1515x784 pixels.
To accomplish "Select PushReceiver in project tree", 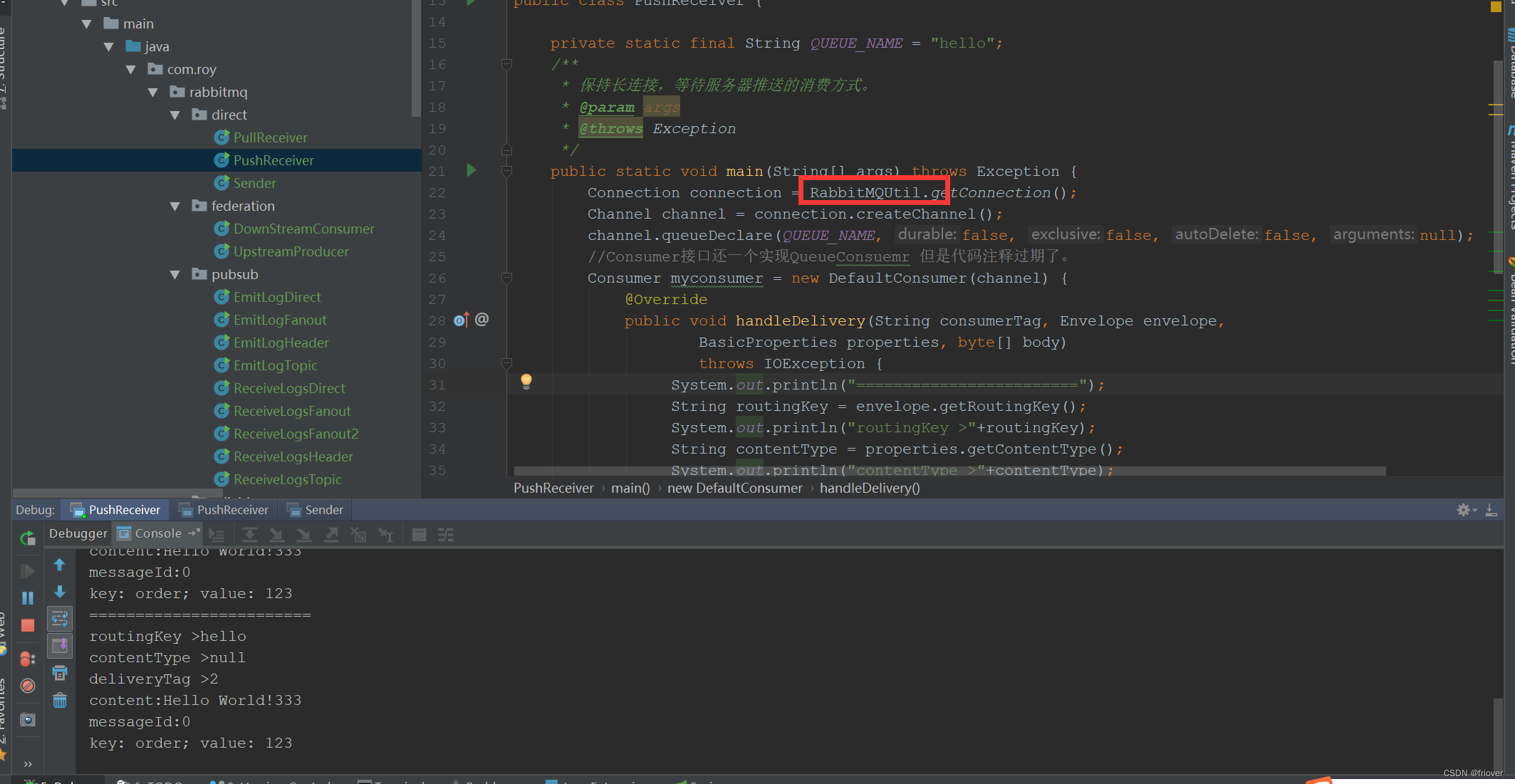I will [x=274, y=160].
